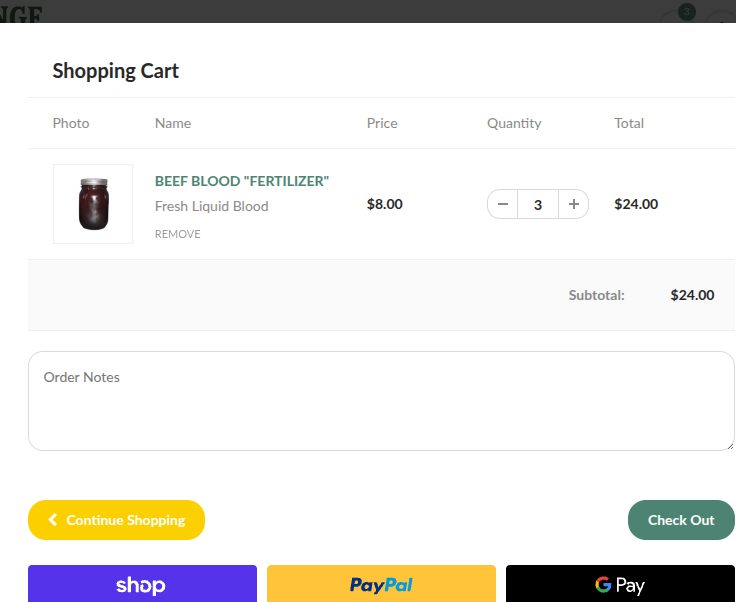Viewport: 736px width, 602px height.
Task: Pay using the PayPal button
Action: [381, 585]
